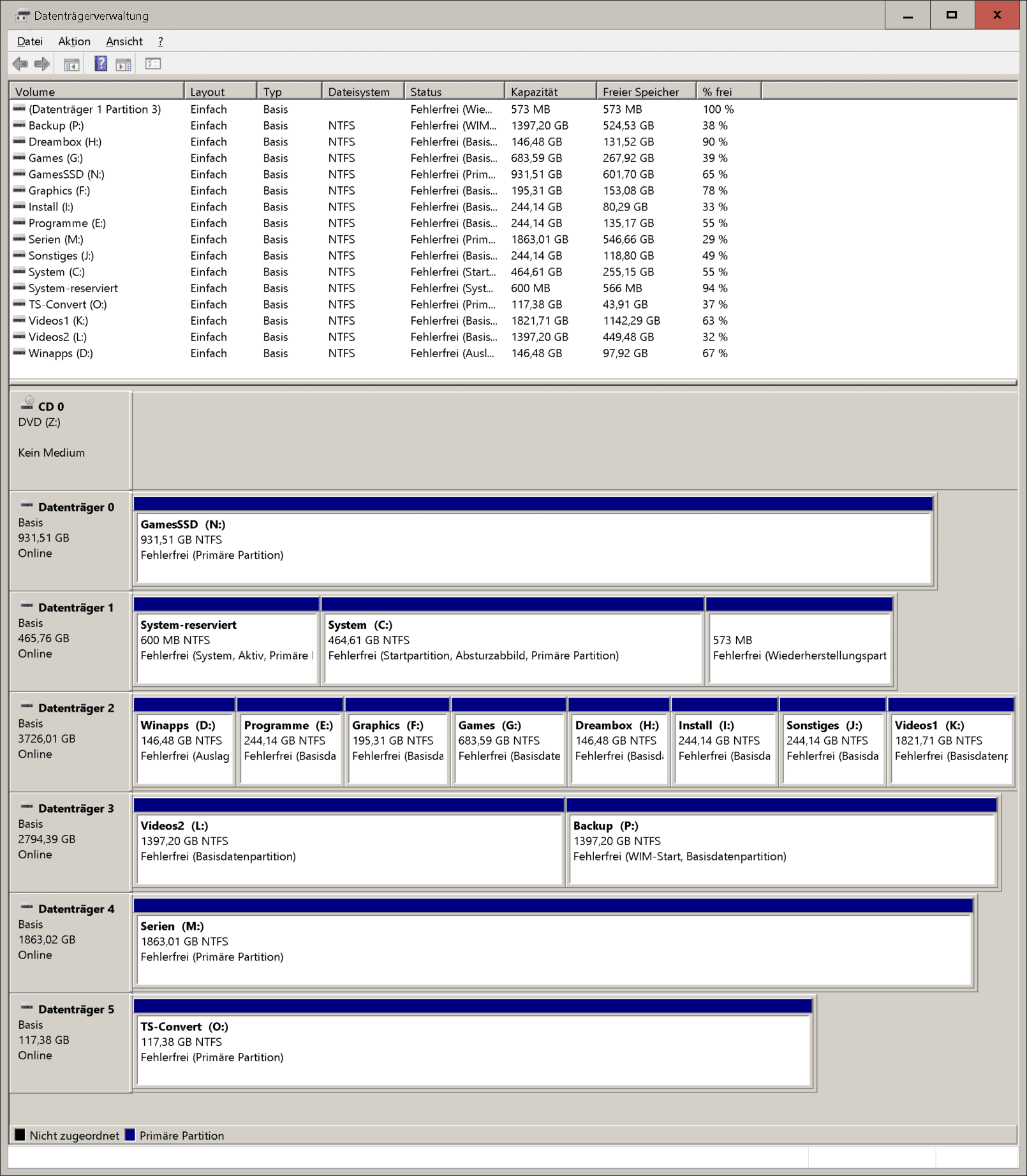
Task: Click the volume icon for Install (I:) row
Action: [20, 206]
